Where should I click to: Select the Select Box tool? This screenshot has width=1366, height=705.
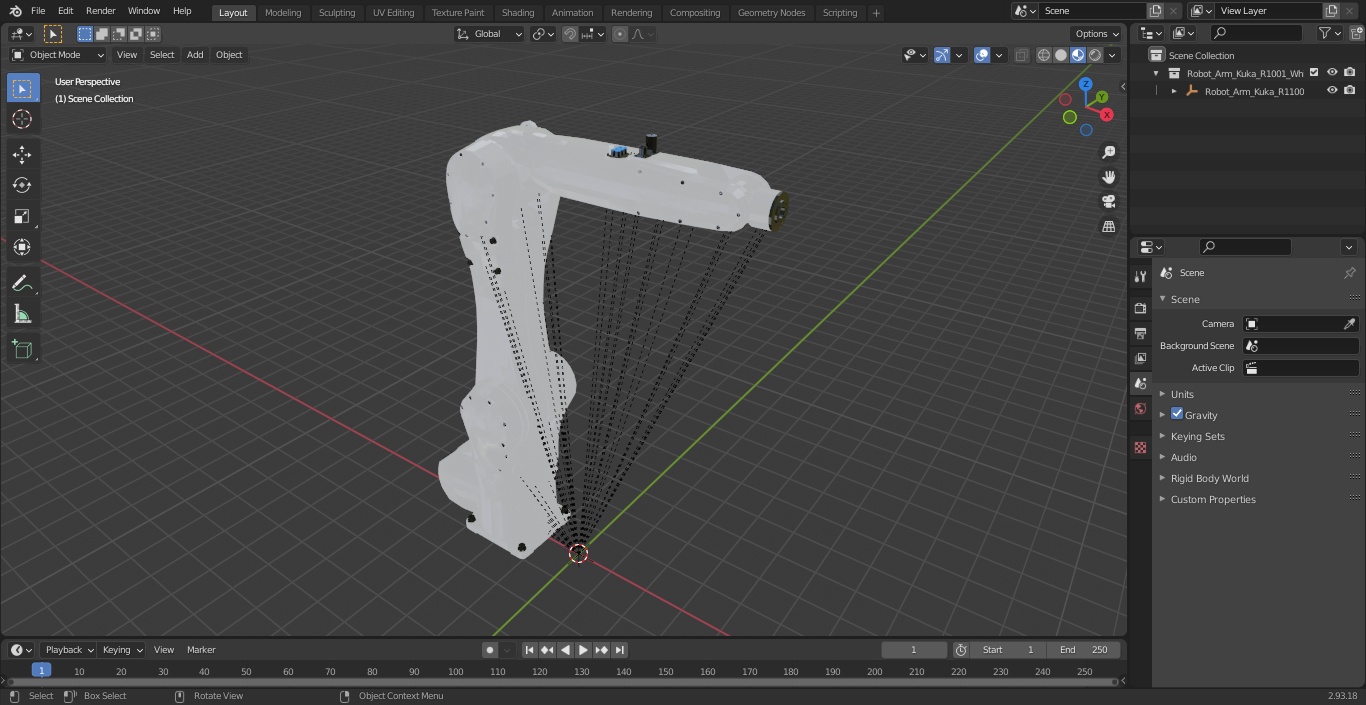[x=22, y=89]
